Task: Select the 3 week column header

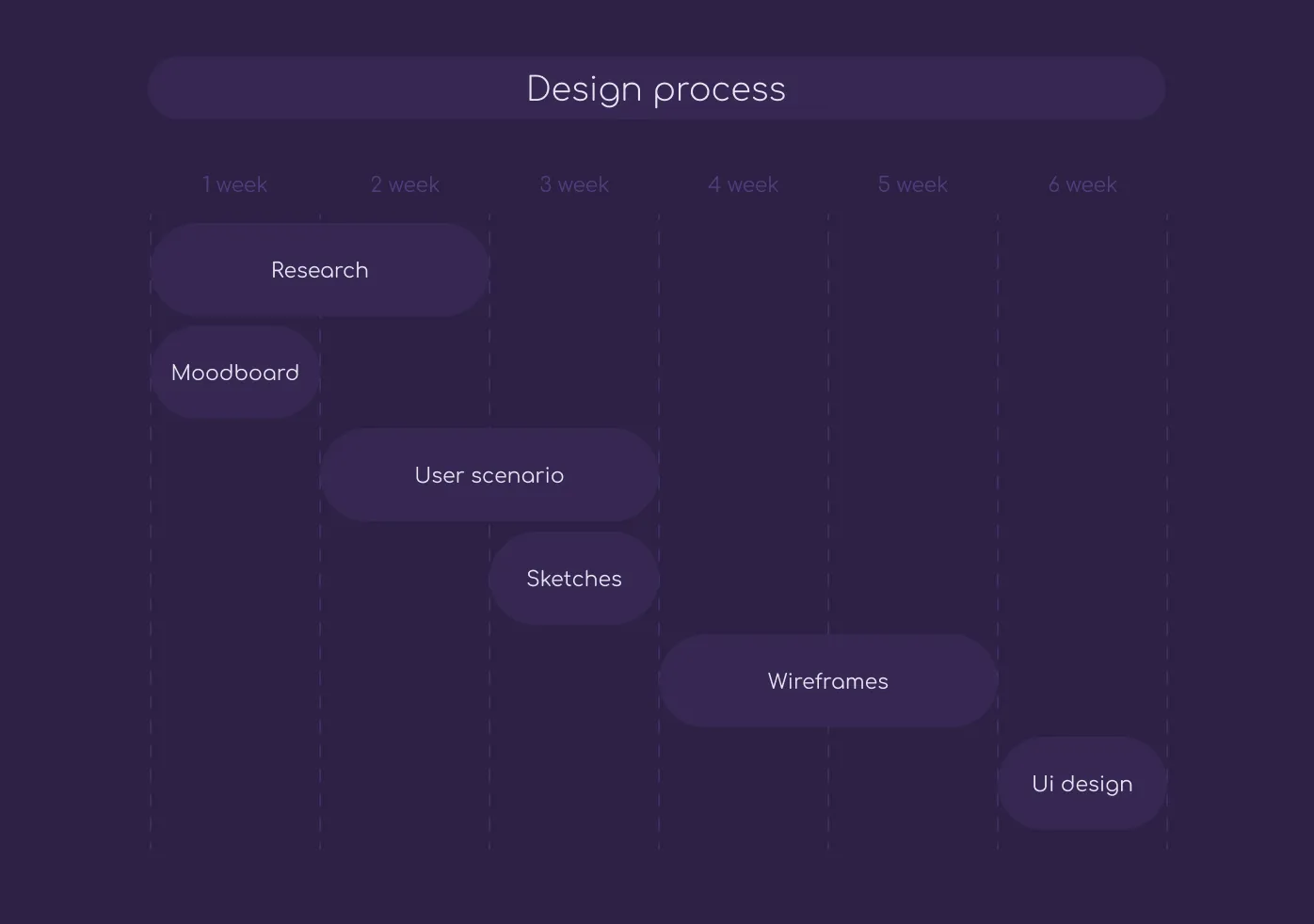Action: point(574,184)
